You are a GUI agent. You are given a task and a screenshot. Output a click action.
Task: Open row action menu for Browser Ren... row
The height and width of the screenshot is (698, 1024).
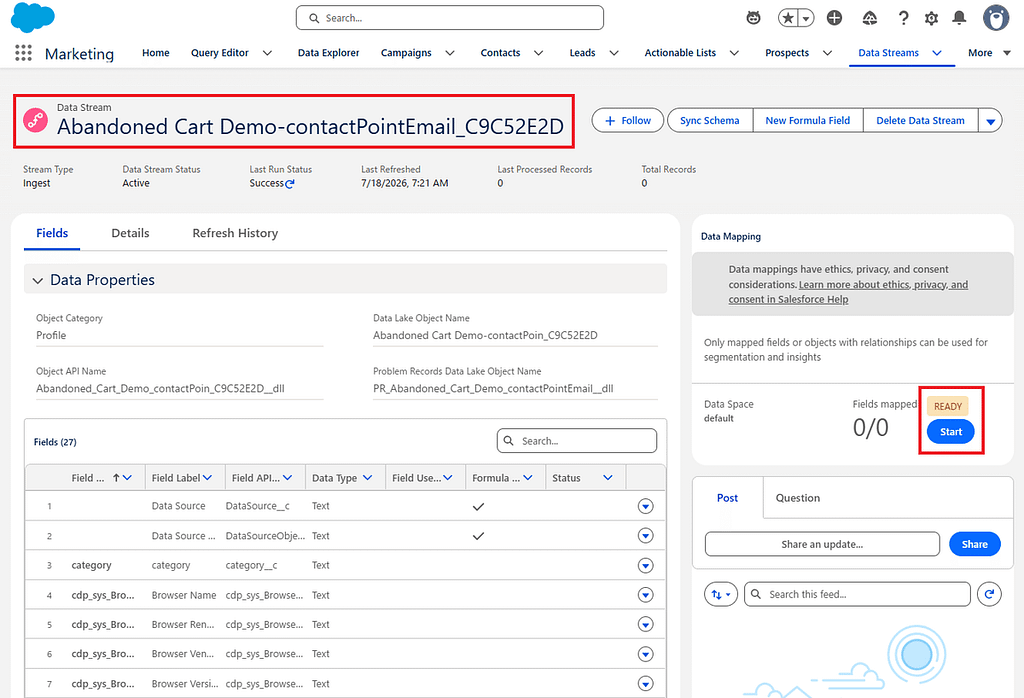(645, 624)
